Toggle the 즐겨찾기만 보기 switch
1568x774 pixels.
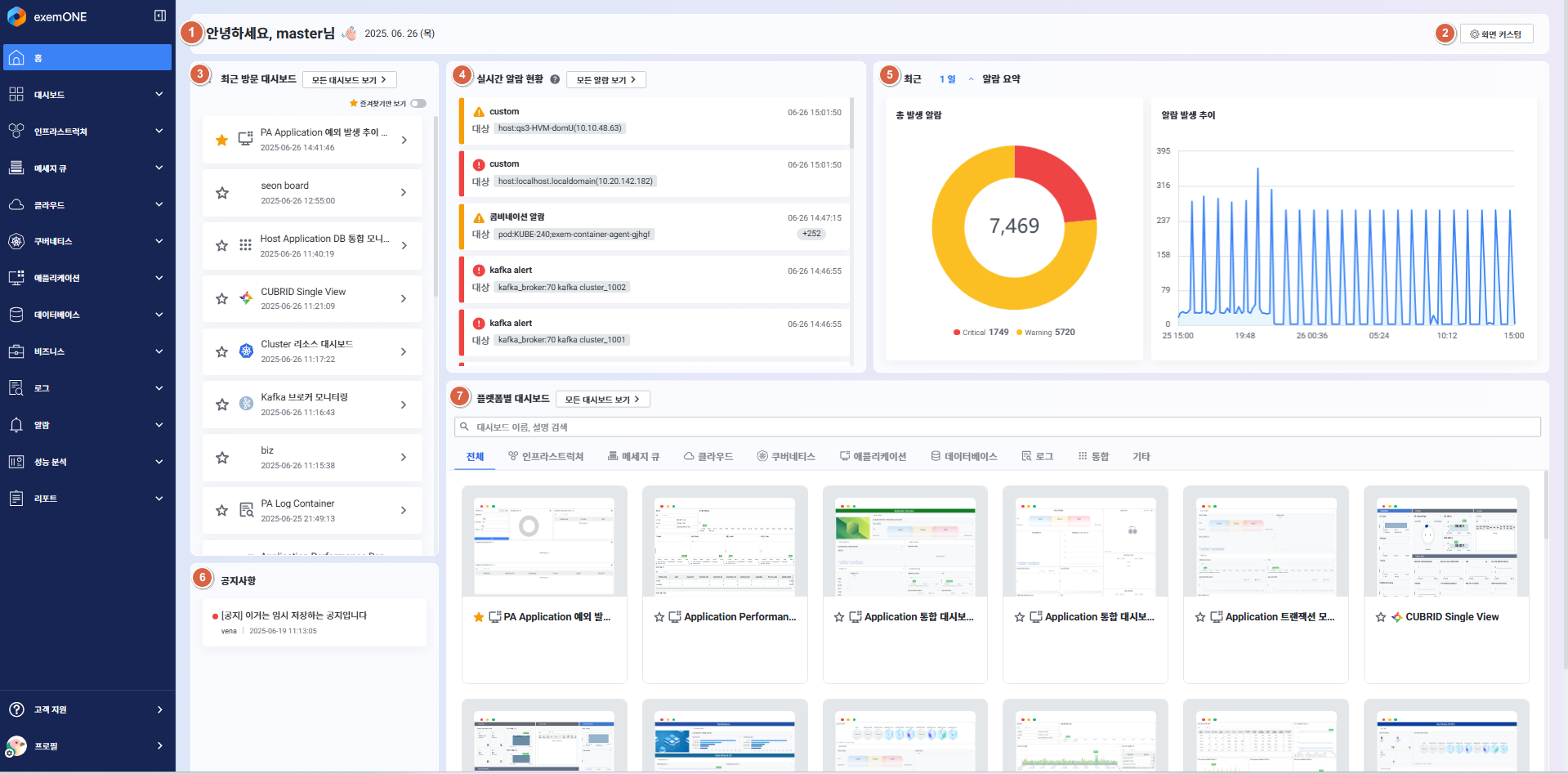coord(418,104)
